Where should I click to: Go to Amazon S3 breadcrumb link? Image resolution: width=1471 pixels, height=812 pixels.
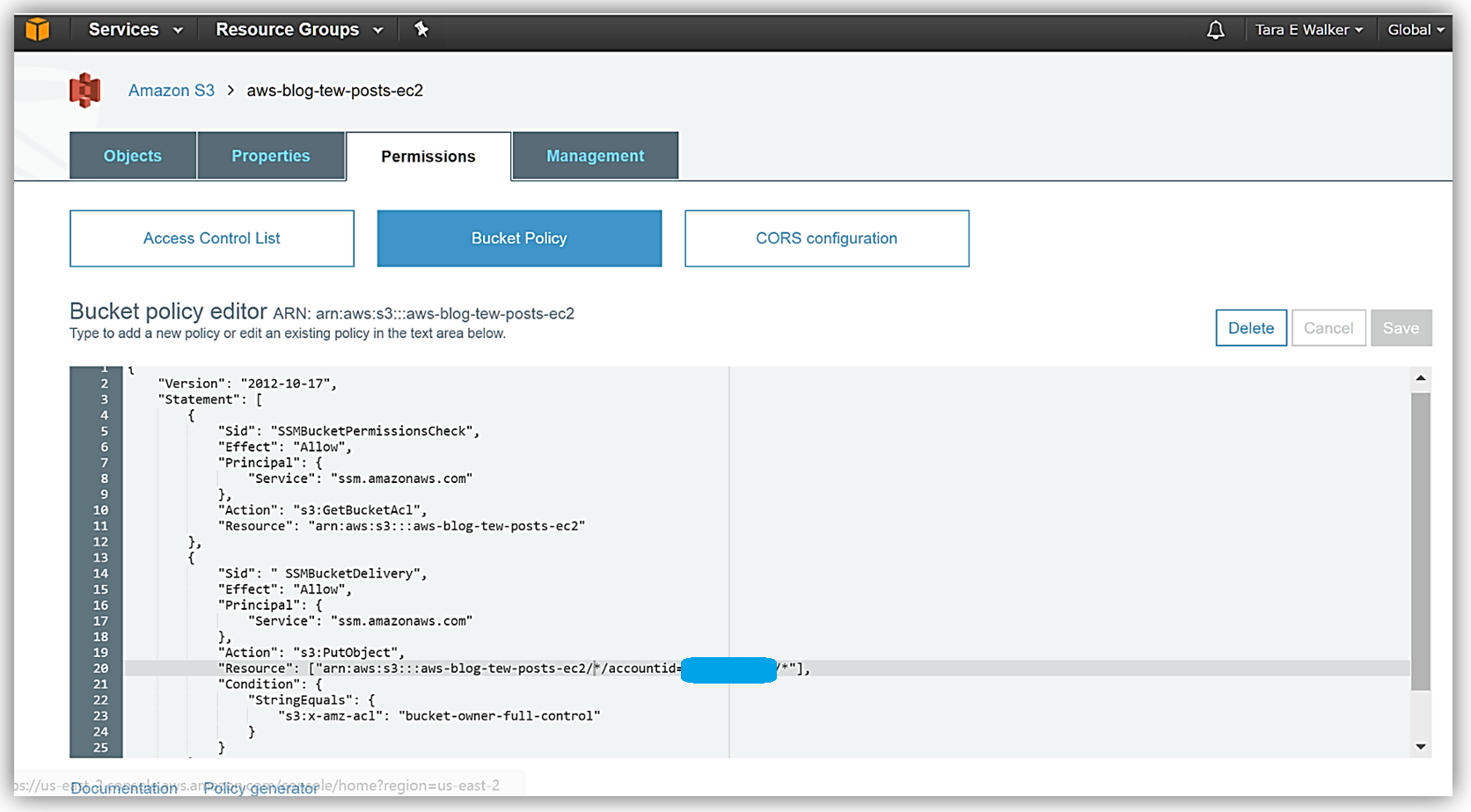pyautogui.click(x=172, y=91)
